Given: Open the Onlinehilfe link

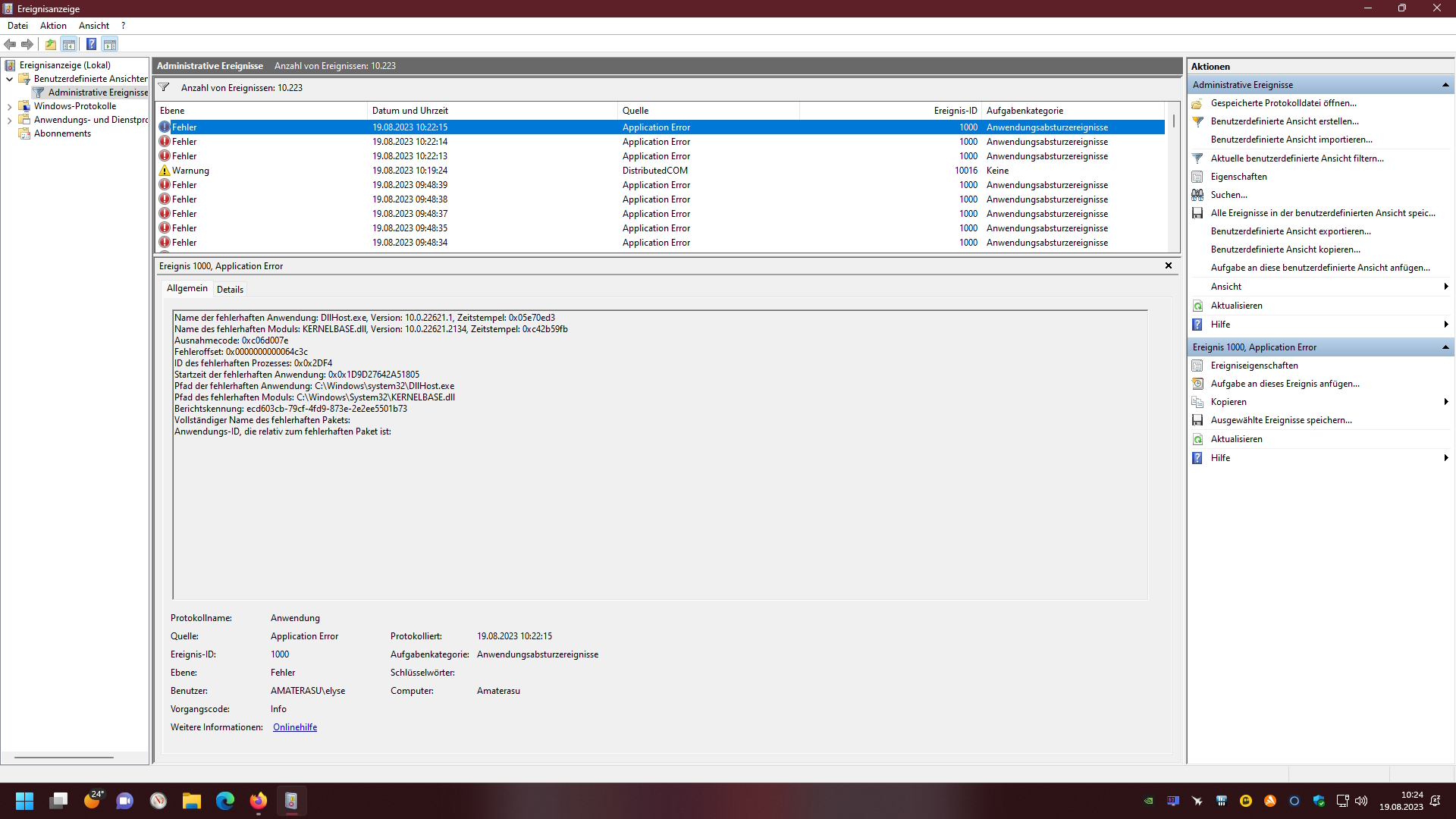Looking at the screenshot, I should [295, 727].
